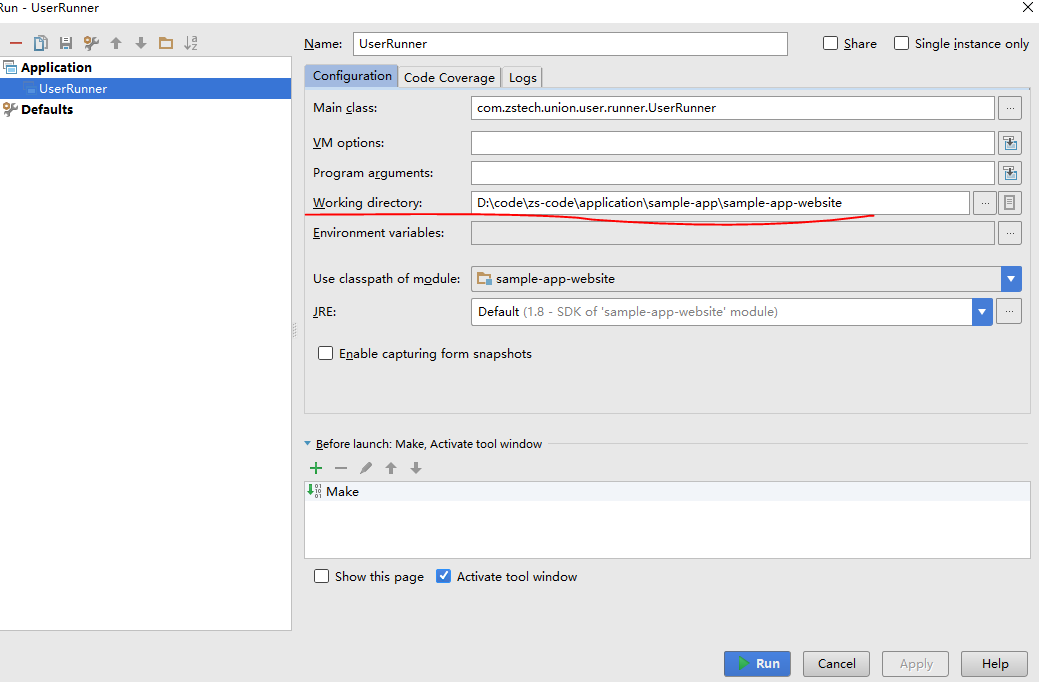Add a before launch task
Screen dimensions: 1039x682
[x=316, y=468]
